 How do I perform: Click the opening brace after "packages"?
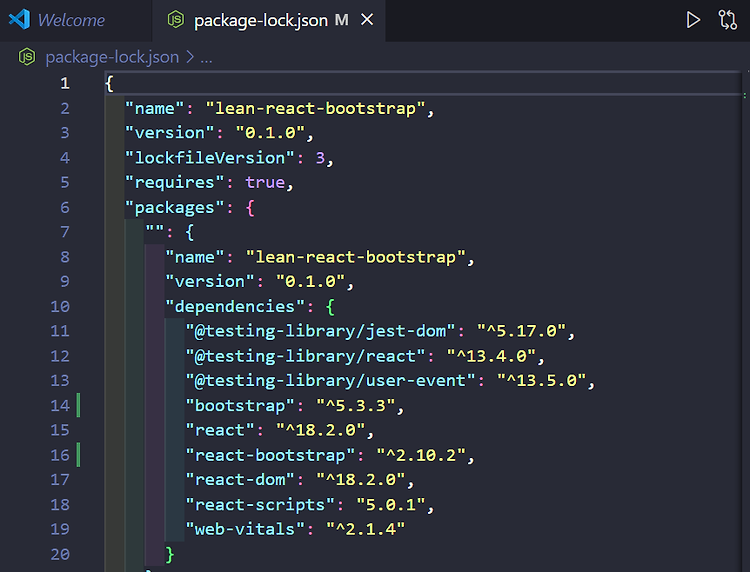tap(250, 208)
